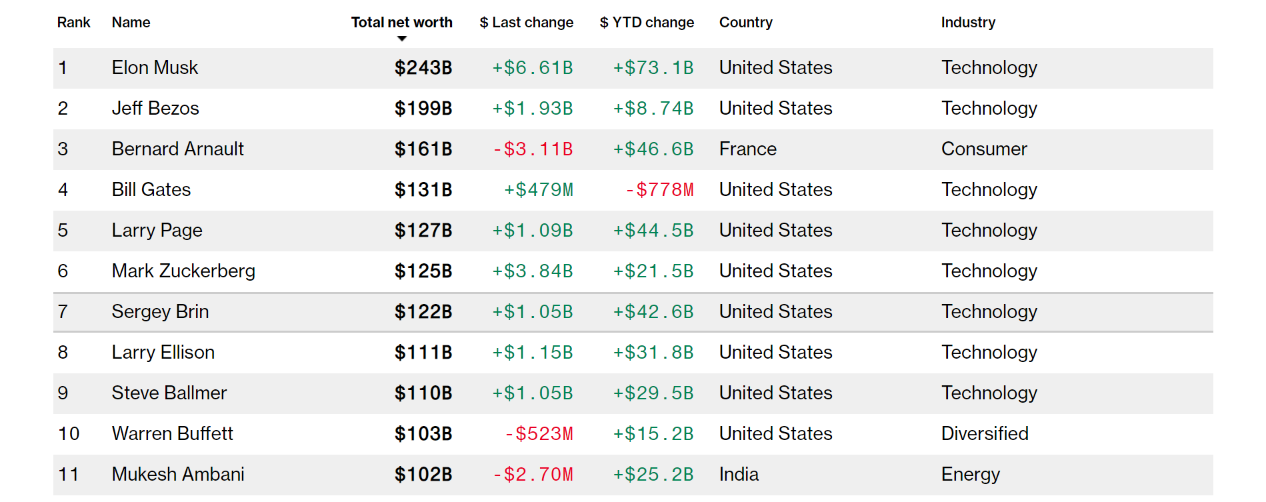
Task: Click Elon Musk's $243B net worth value
Action: [423, 68]
